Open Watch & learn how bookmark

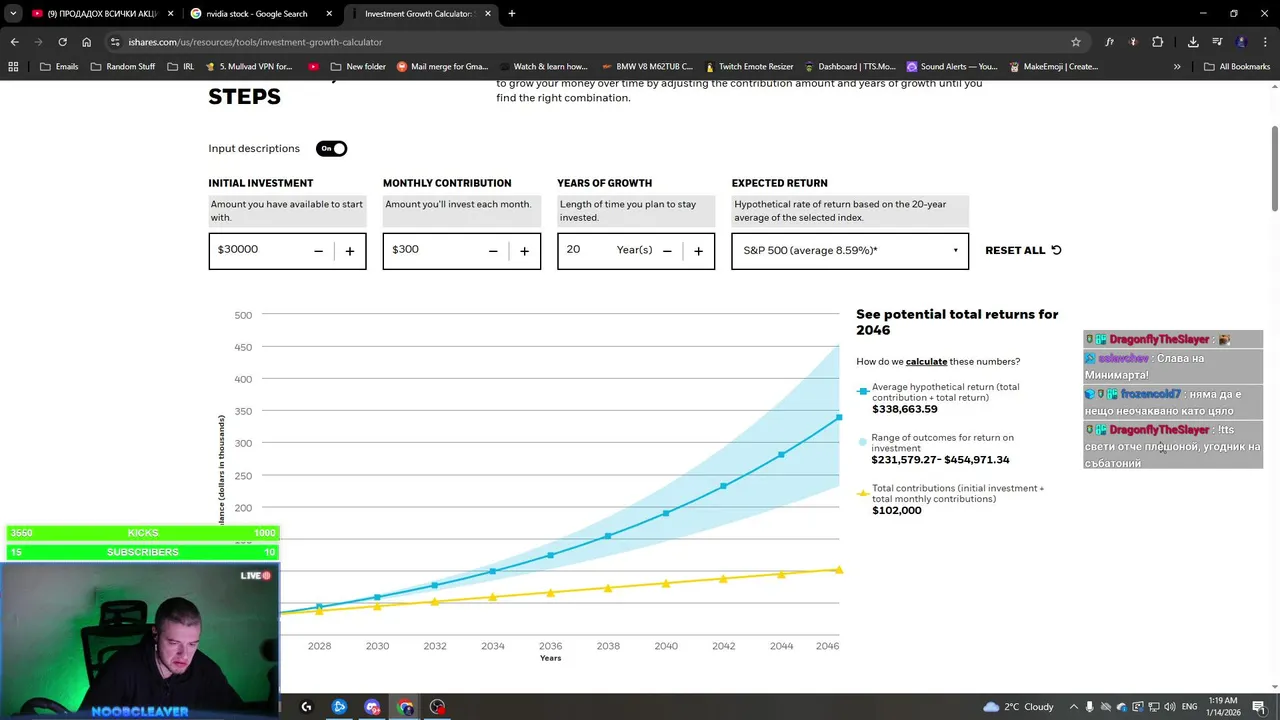pos(542,67)
